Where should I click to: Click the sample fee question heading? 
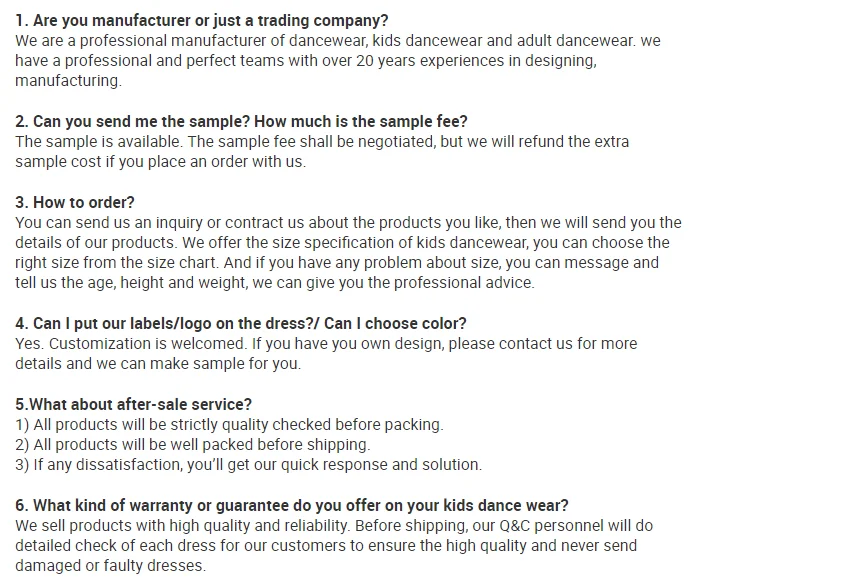[x=241, y=122]
